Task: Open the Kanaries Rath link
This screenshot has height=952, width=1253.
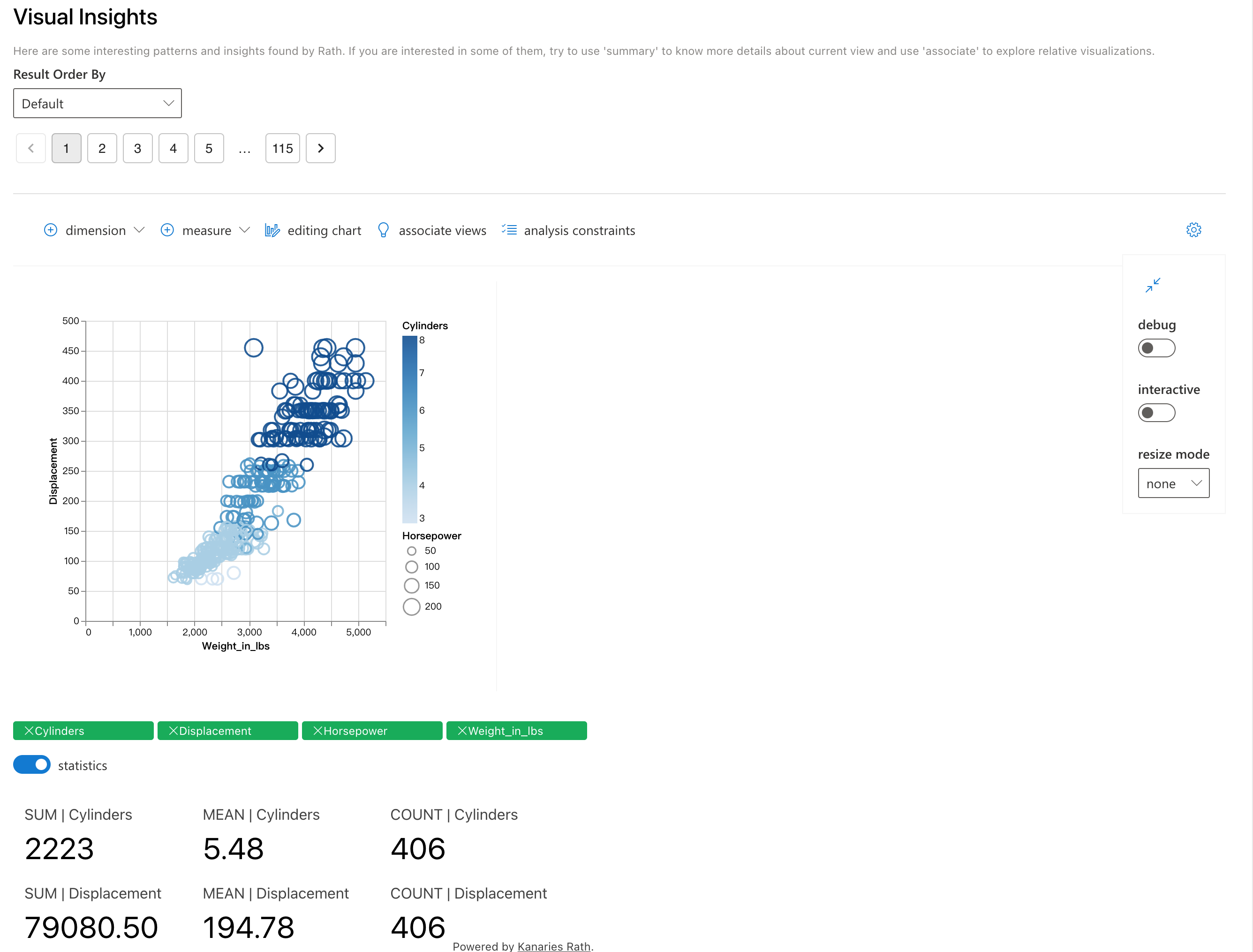Action: point(554,946)
